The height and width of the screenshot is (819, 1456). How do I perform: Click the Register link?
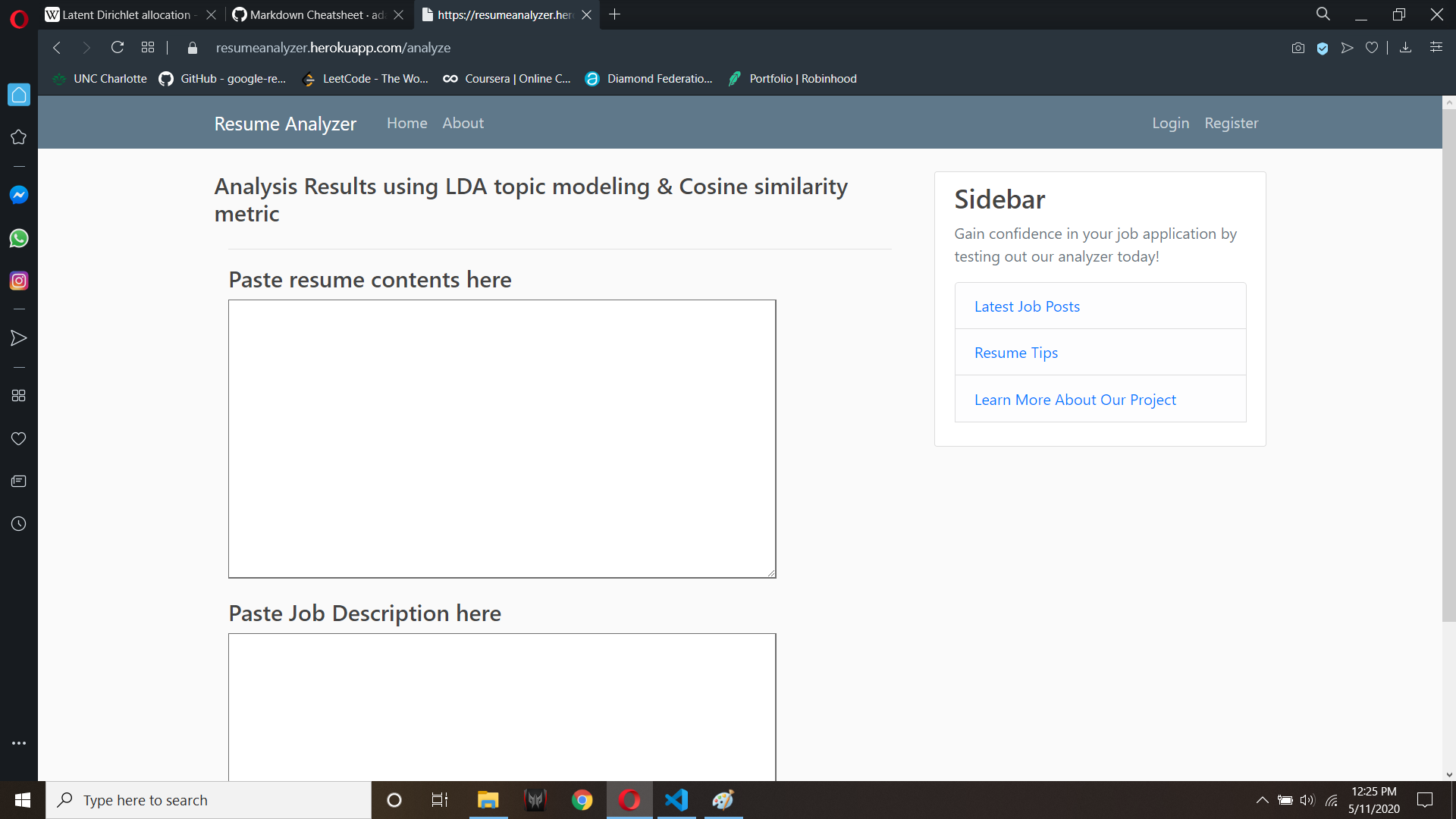point(1231,123)
